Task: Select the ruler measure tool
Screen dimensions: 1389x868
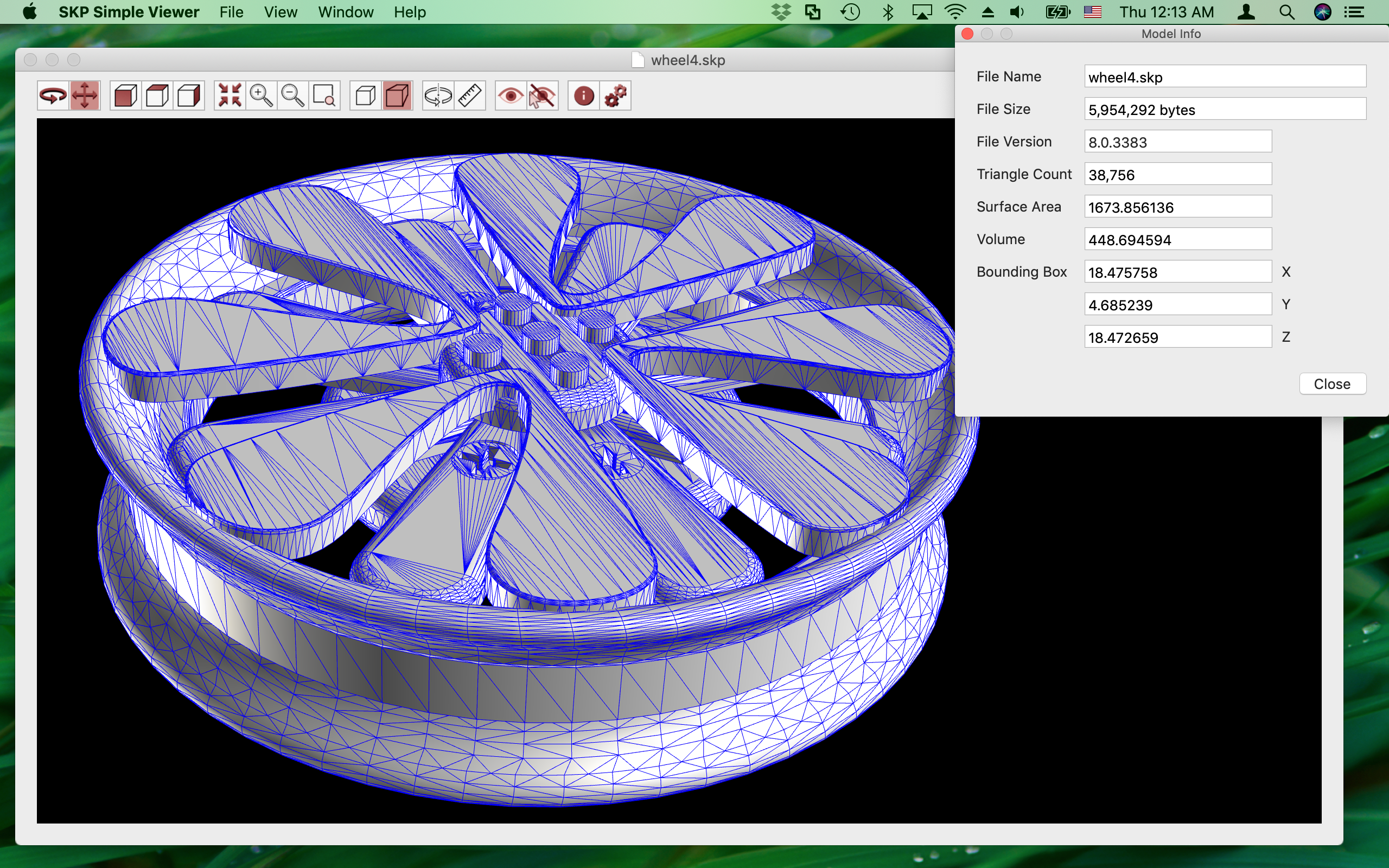Action: 470,96
